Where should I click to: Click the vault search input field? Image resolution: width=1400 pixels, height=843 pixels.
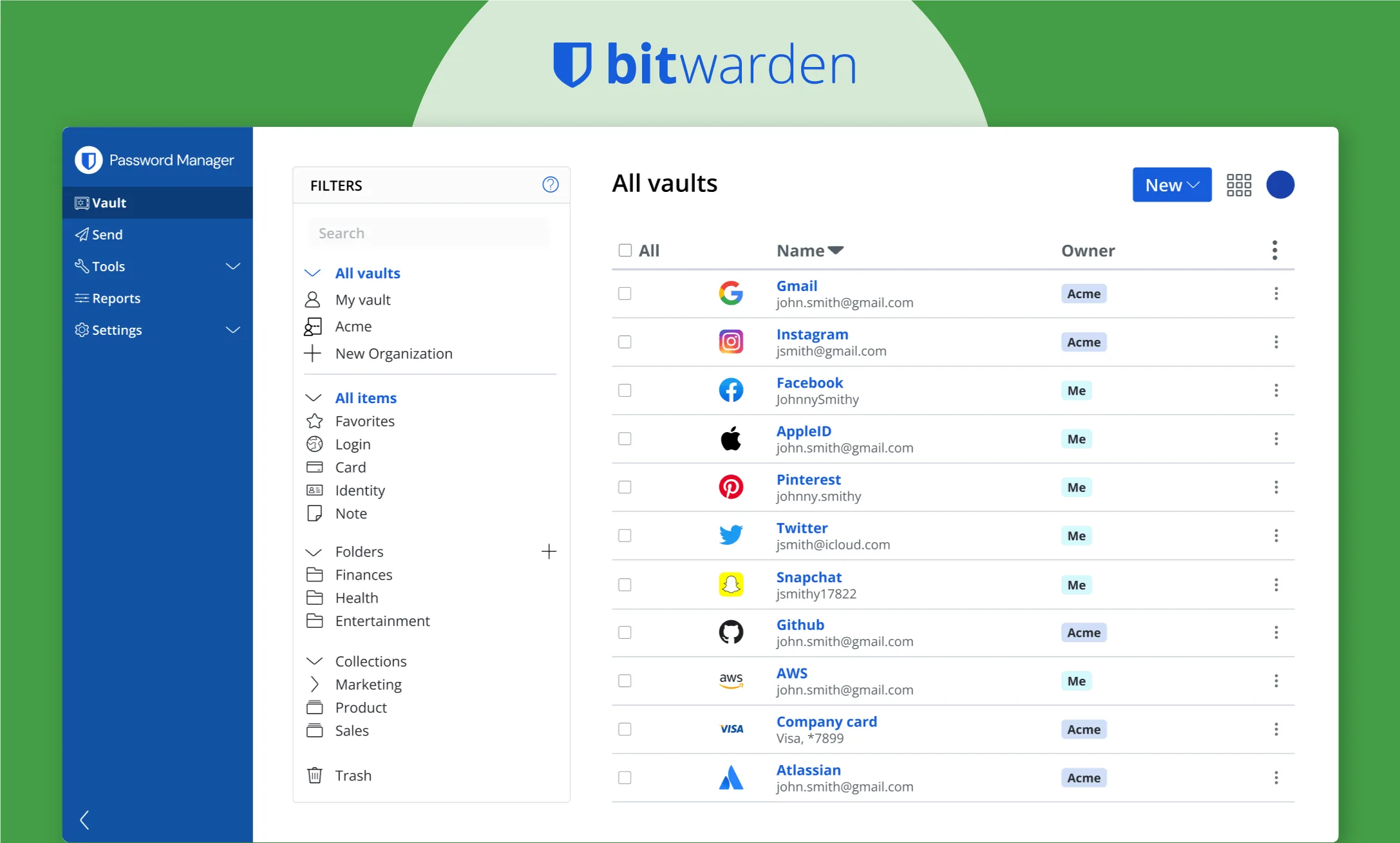(x=429, y=233)
